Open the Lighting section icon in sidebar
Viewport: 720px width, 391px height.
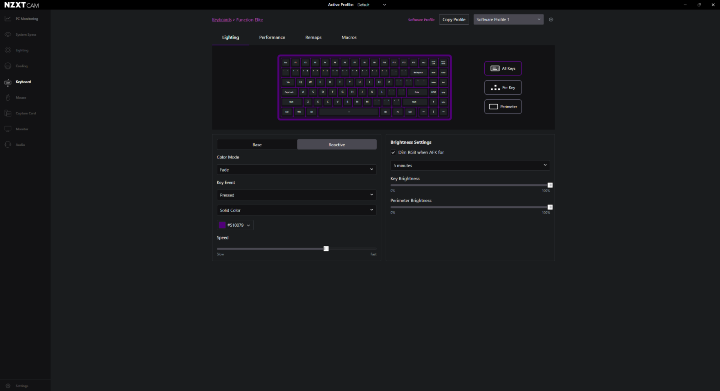click(8, 50)
